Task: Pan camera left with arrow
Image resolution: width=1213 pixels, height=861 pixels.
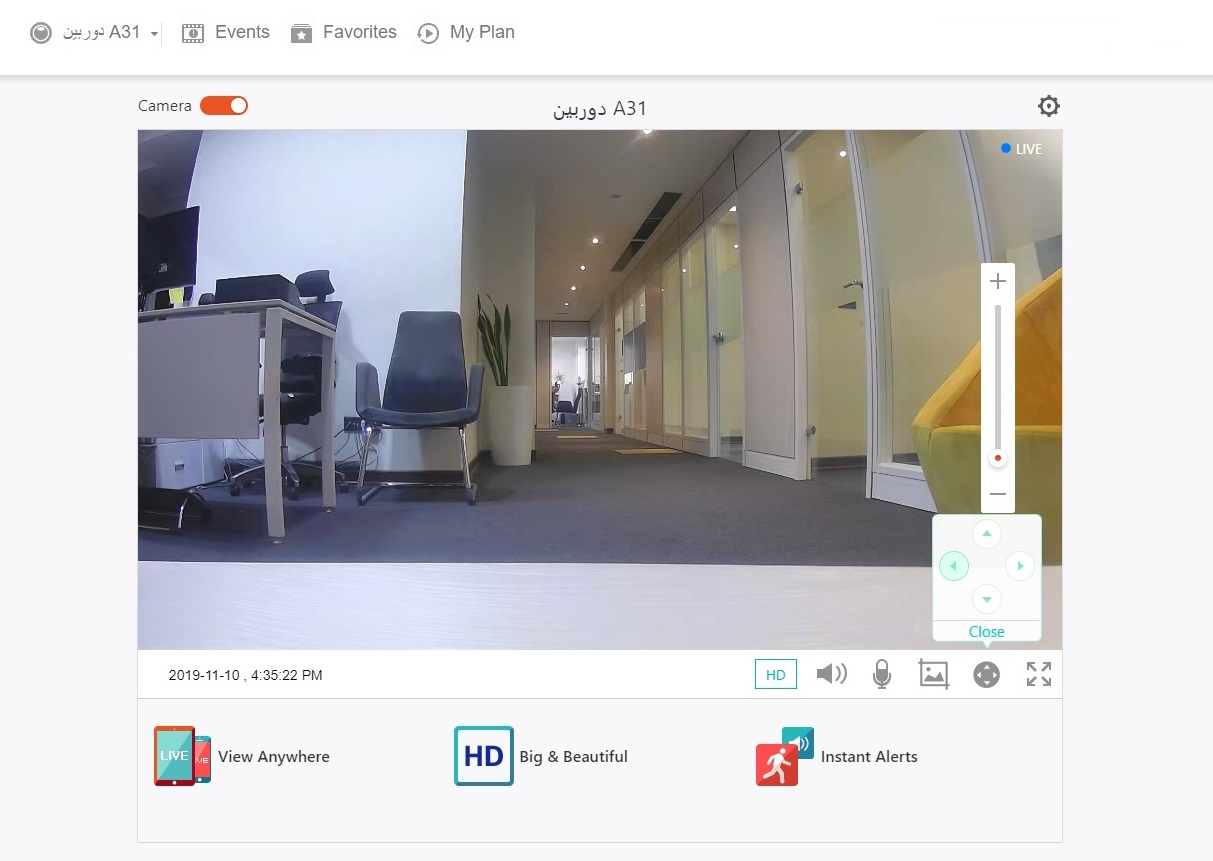Action: point(954,566)
